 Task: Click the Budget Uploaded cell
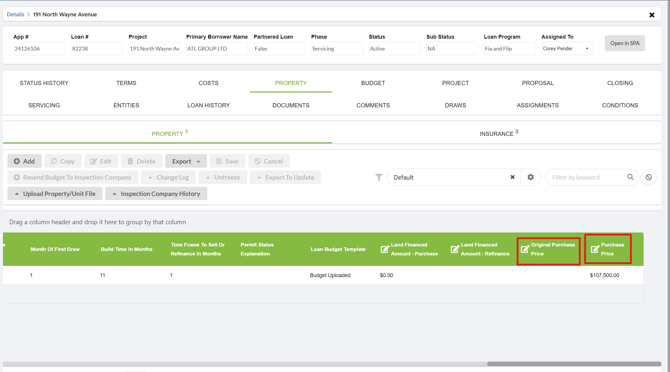pyautogui.click(x=330, y=275)
